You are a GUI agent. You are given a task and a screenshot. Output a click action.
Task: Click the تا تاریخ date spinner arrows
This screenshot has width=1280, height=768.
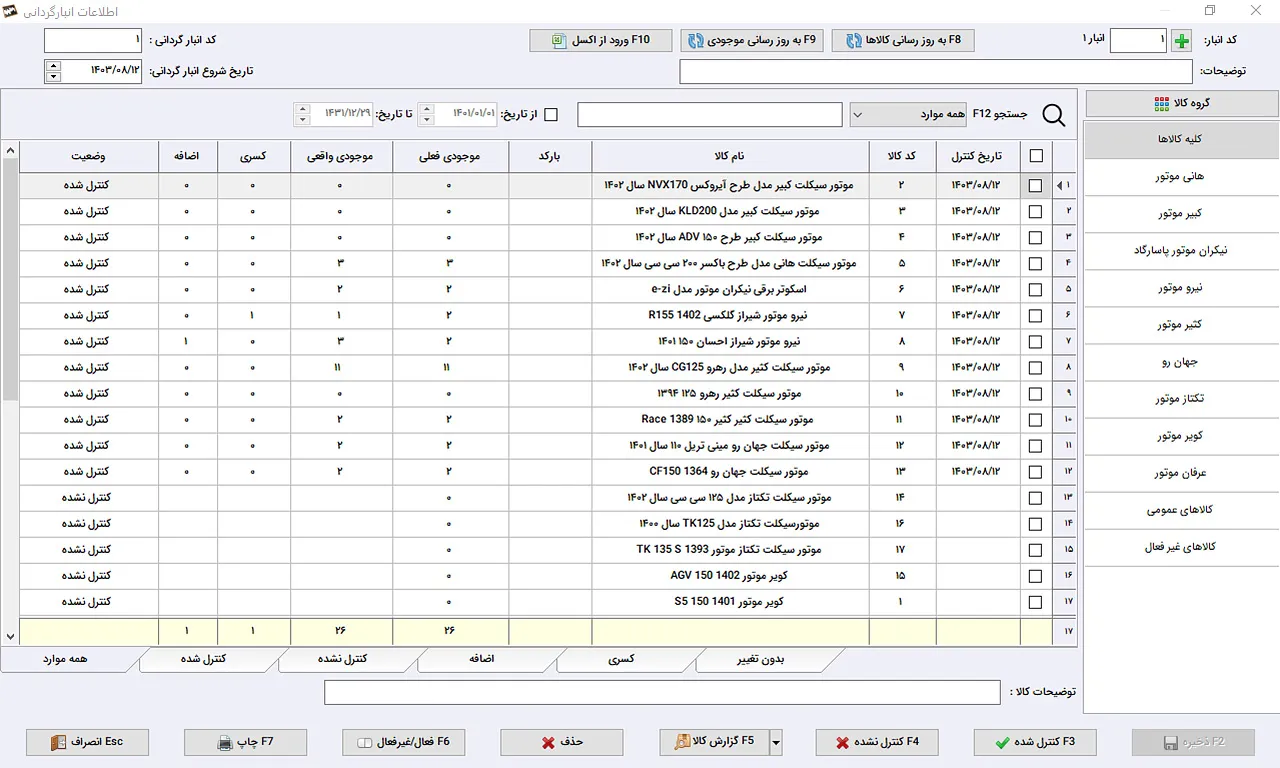(x=302, y=115)
